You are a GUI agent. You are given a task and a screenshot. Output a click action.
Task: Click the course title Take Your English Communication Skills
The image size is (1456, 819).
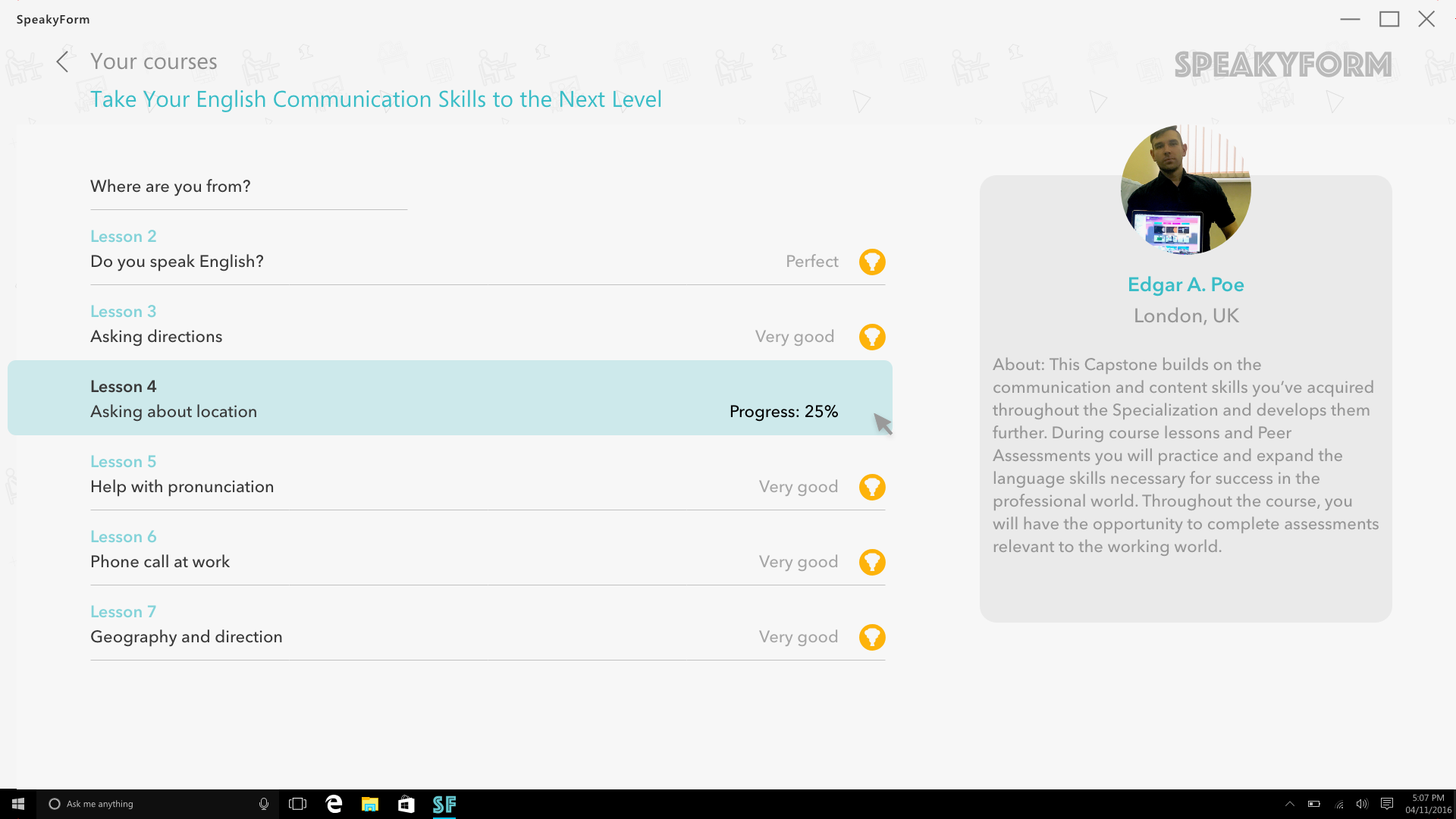tap(376, 99)
